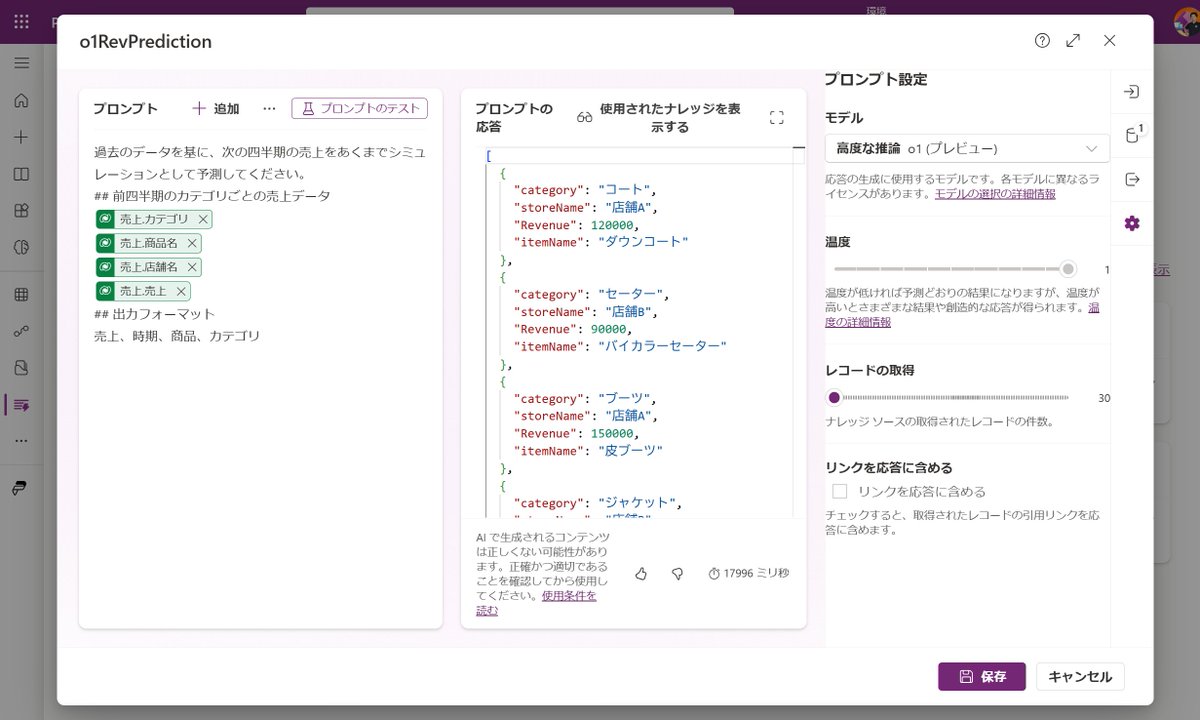Run プロンプトのテスト
1200x720 pixels.
pos(362,107)
